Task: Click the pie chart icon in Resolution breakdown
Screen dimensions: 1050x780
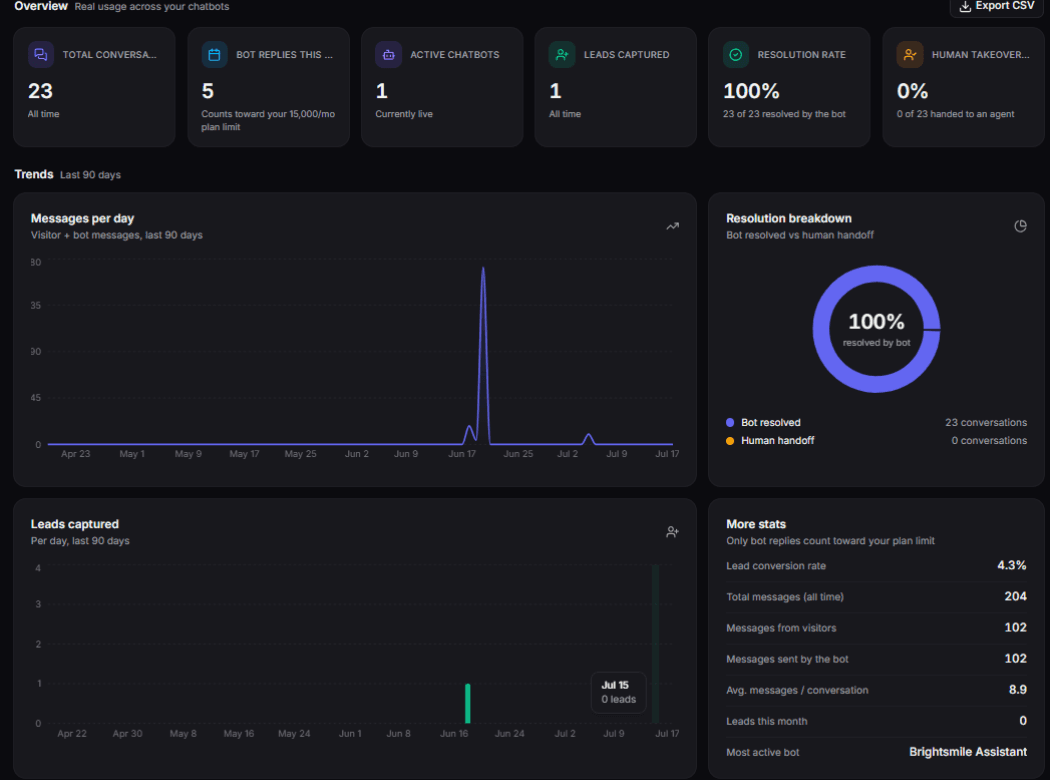Action: coord(1020,226)
